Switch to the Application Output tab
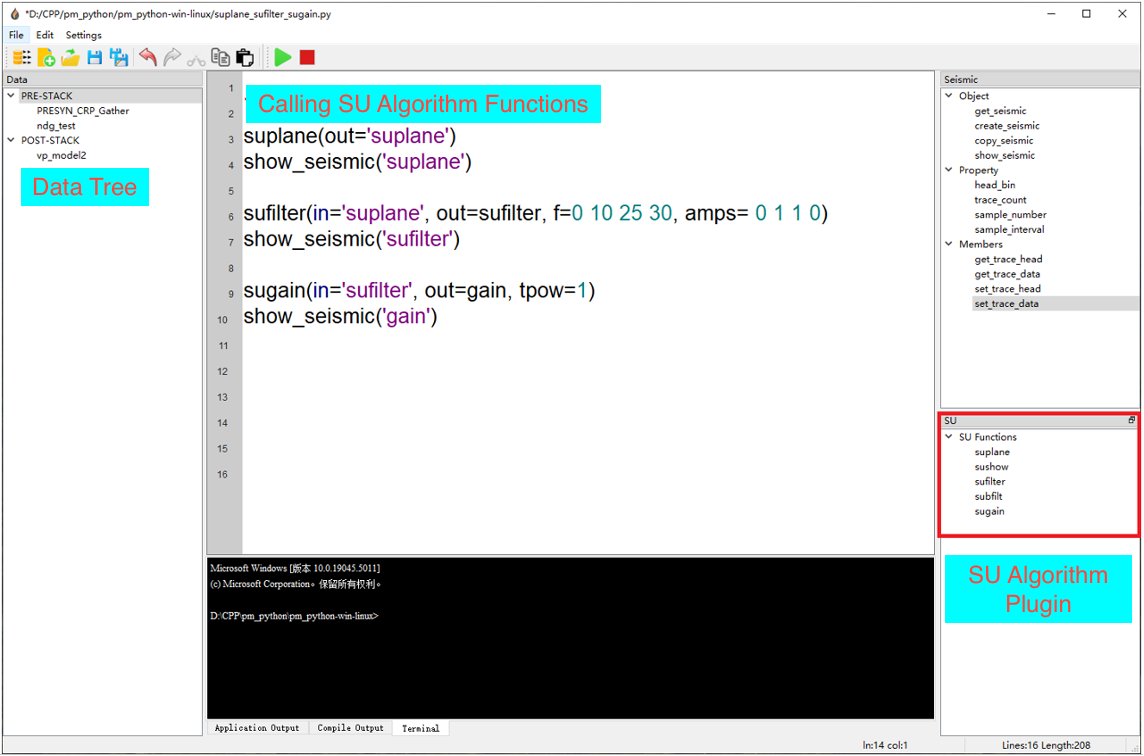1144x756 pixels. [258, 728]
